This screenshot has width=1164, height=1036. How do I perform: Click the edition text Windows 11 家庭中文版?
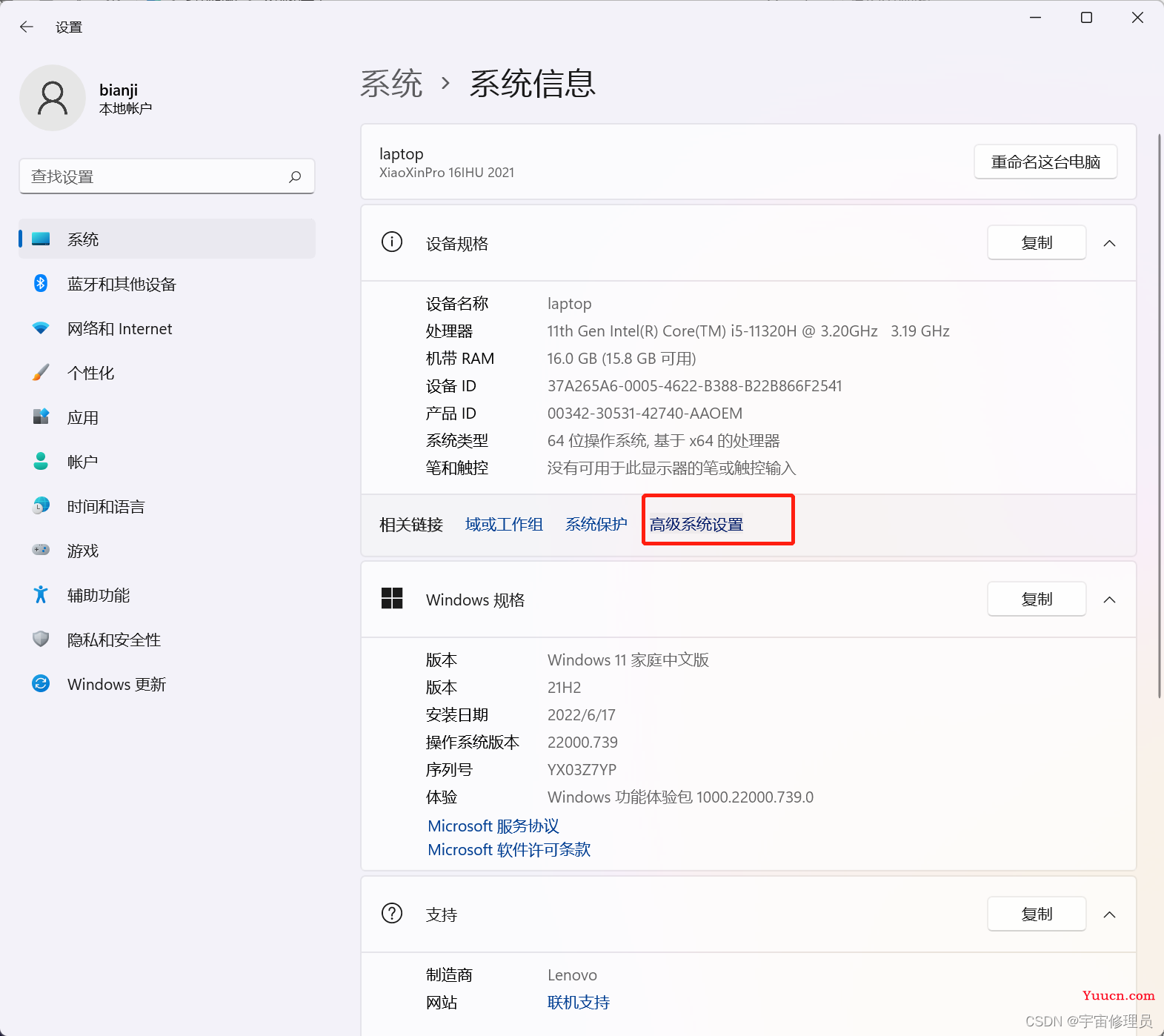point(628,660)
